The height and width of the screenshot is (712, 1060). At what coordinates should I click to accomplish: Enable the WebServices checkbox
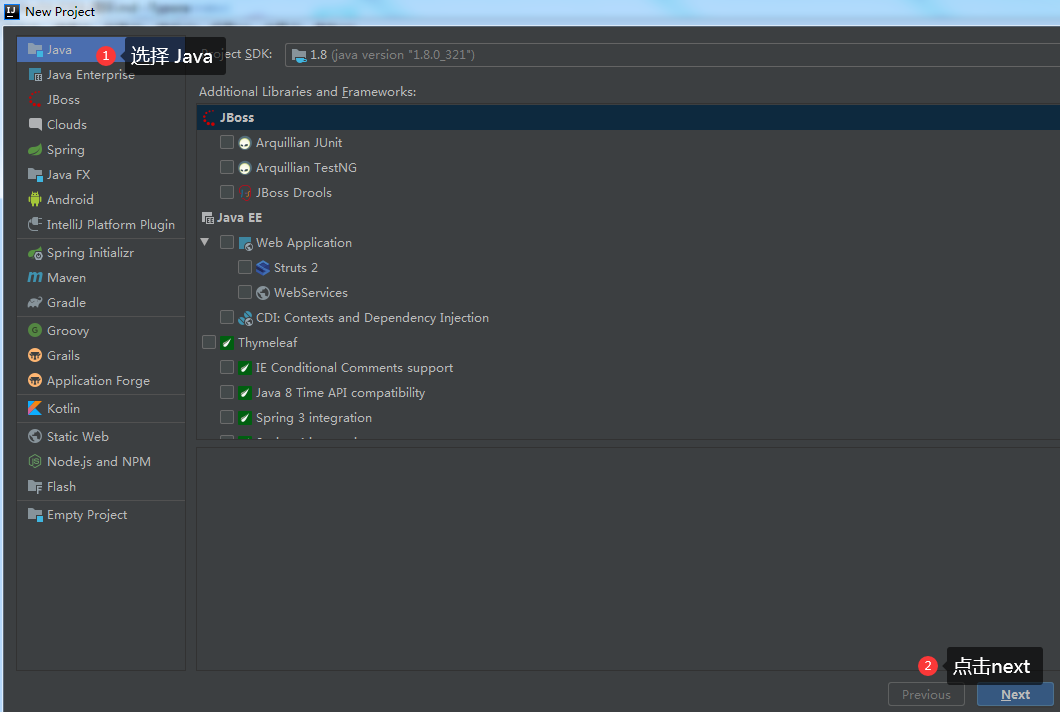[x=245, y=292]
